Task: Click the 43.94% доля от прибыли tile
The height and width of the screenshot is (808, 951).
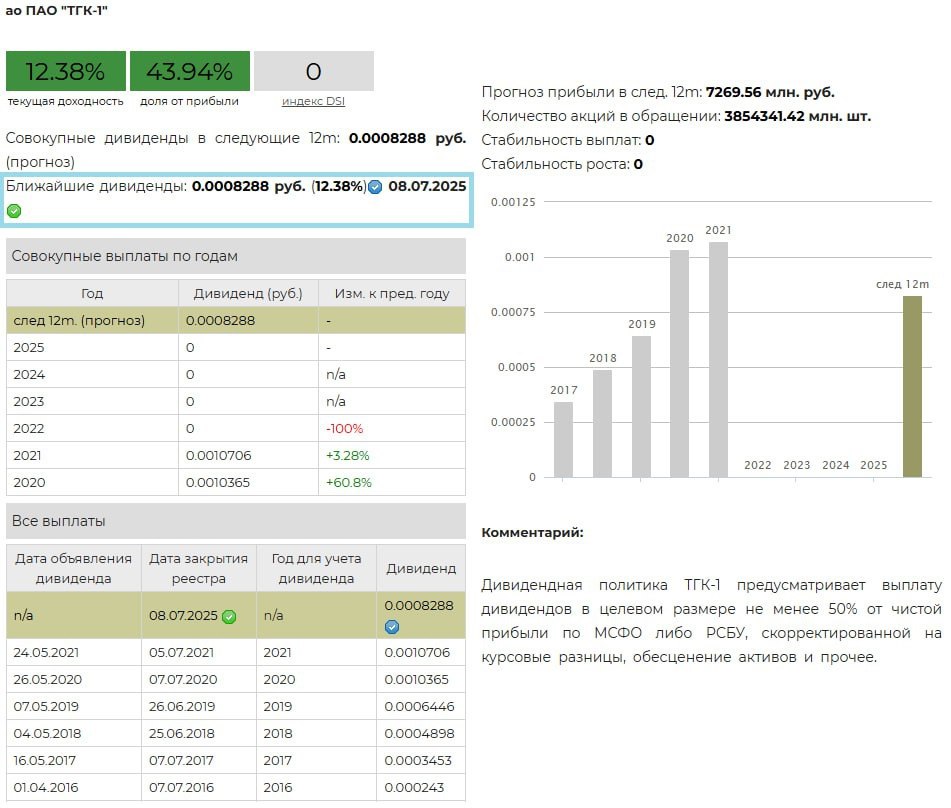Action: coord(189,72)
